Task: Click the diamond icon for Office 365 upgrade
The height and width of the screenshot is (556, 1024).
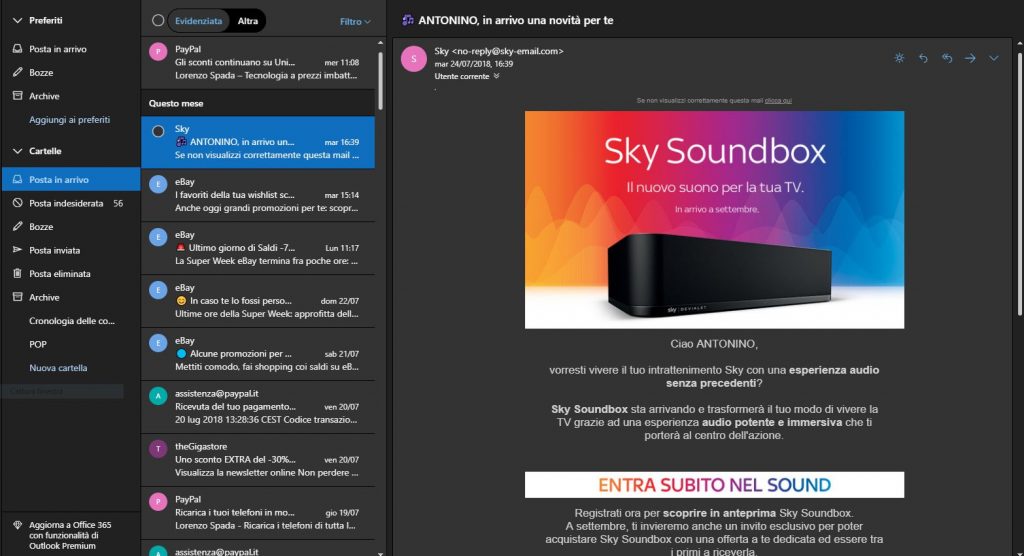Action: [x=16, y=526]
